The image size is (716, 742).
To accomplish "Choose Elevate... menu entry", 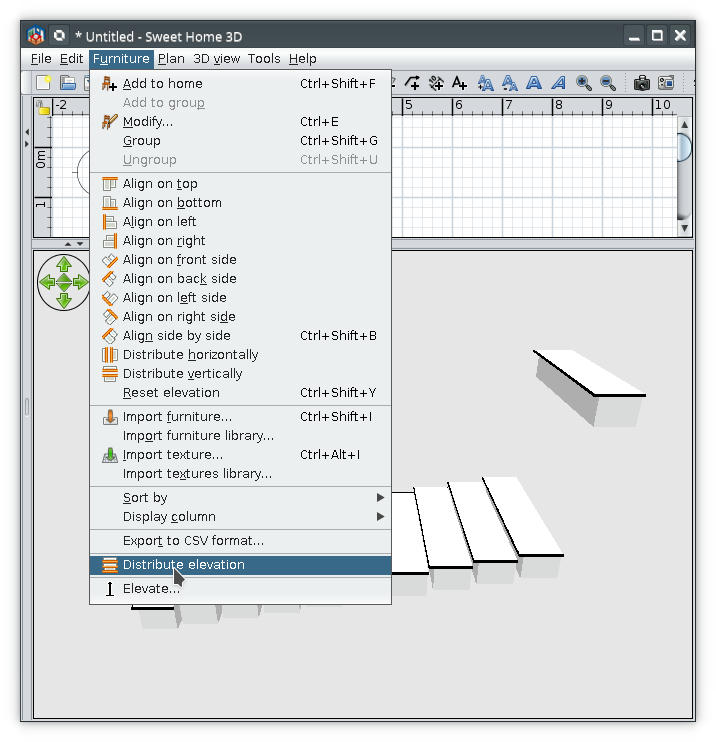I will 240,588.
